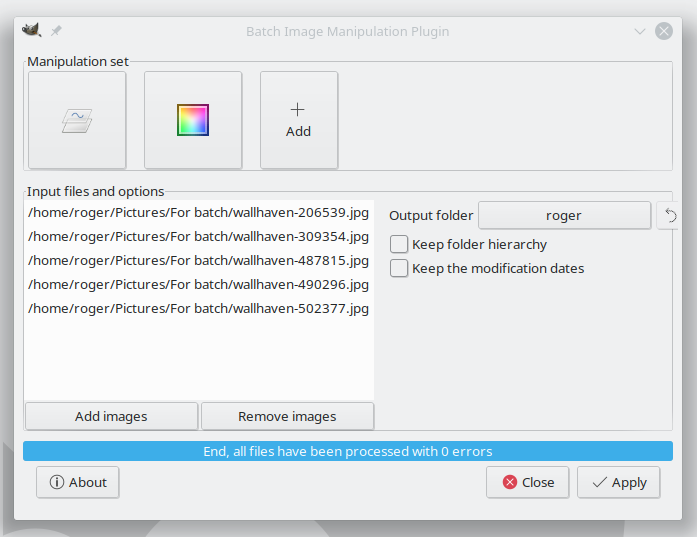
Task: Open the color correction manipulation step
Action: click(x=193, y=120)
